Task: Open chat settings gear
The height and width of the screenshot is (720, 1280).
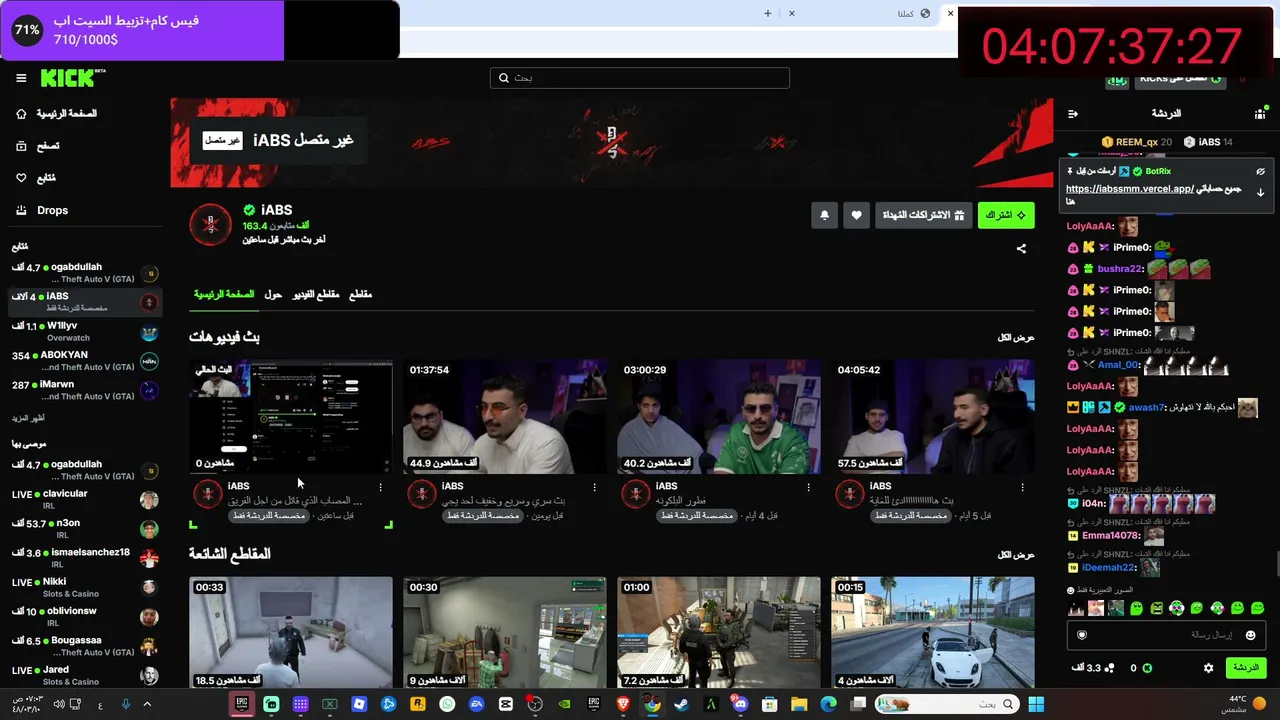Action: (x=1208, y=668)
